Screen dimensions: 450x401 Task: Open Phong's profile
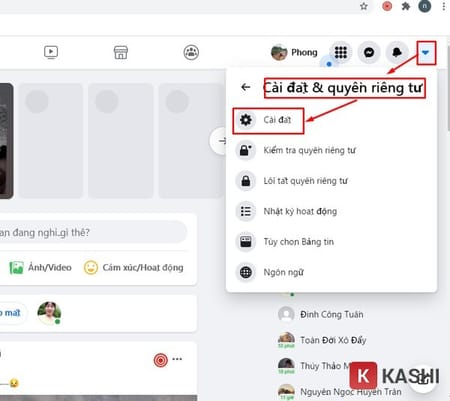tap(294, 52)
